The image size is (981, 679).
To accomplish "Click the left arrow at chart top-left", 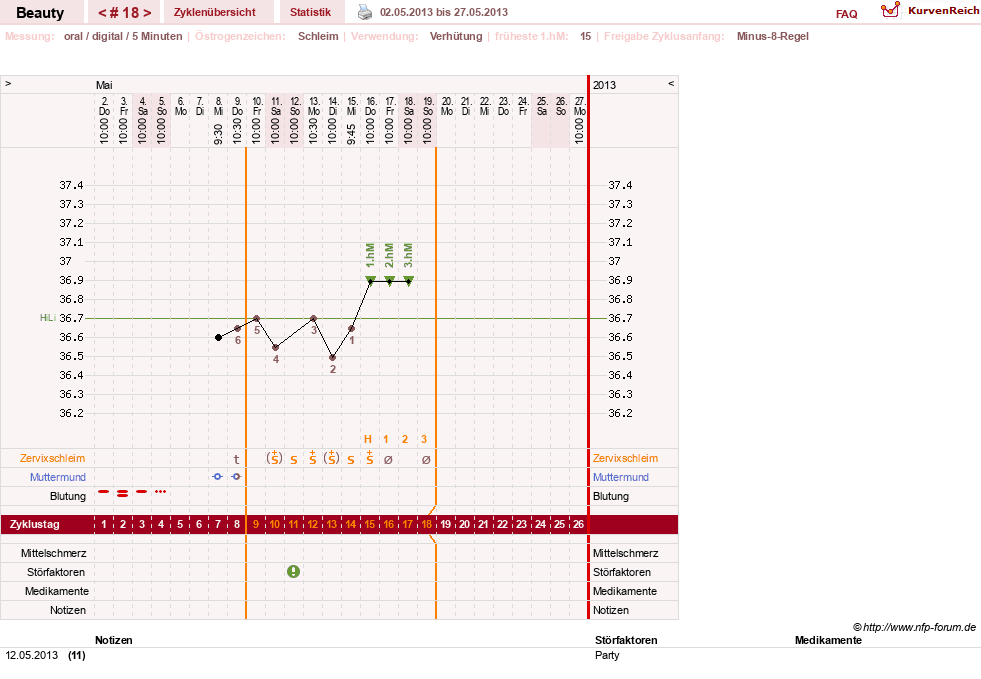I will 8,83.
